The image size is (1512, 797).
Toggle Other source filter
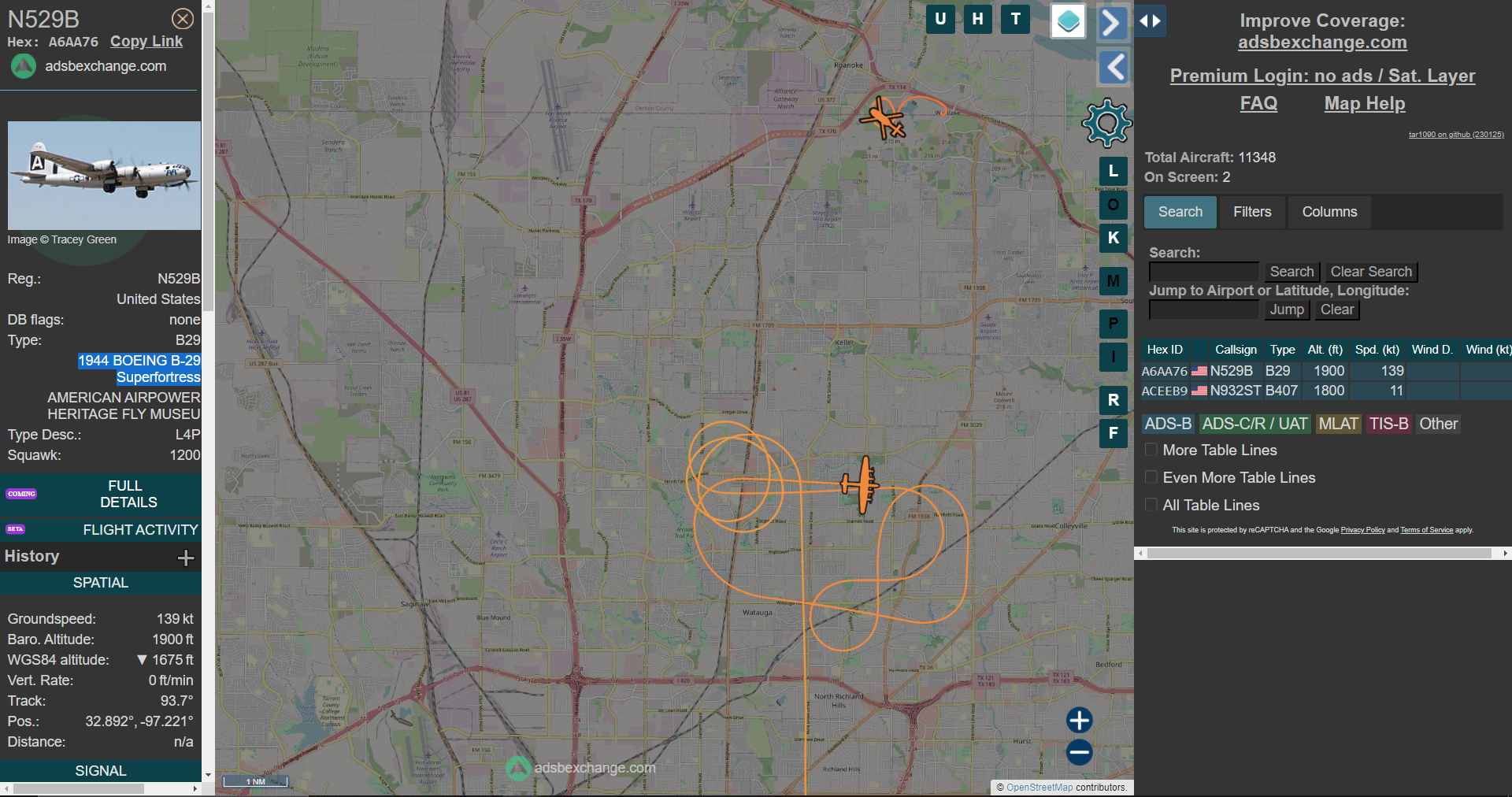[1438, 424]
